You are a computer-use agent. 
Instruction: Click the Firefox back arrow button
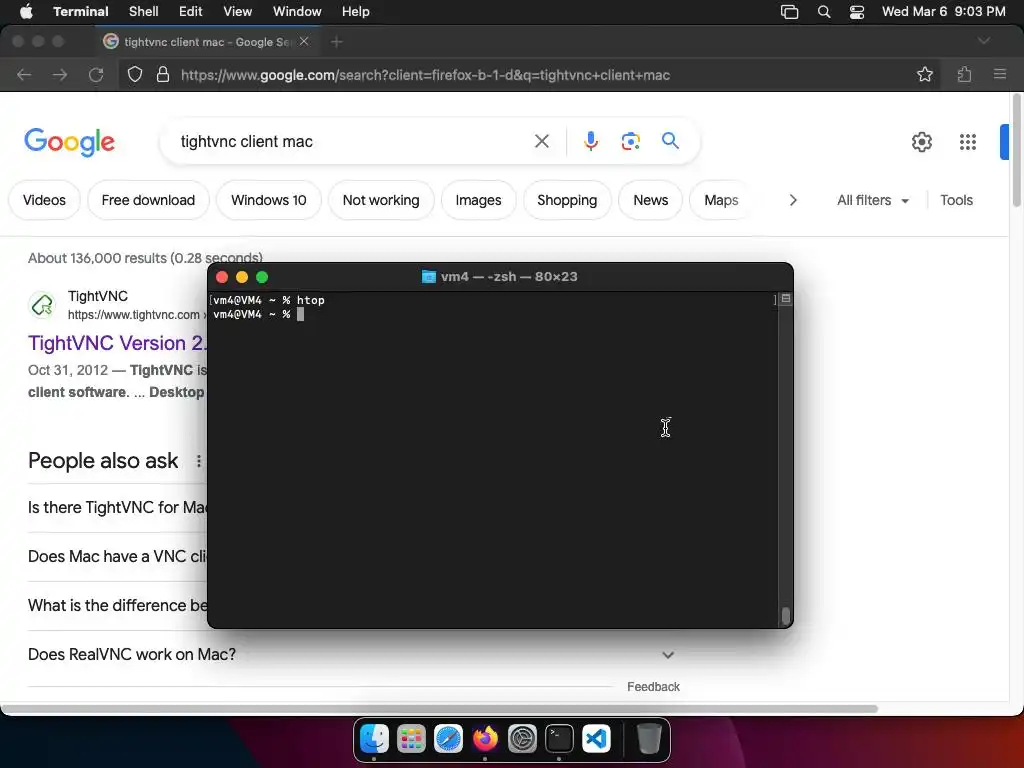pyautogui.click(x=24, y=74)
